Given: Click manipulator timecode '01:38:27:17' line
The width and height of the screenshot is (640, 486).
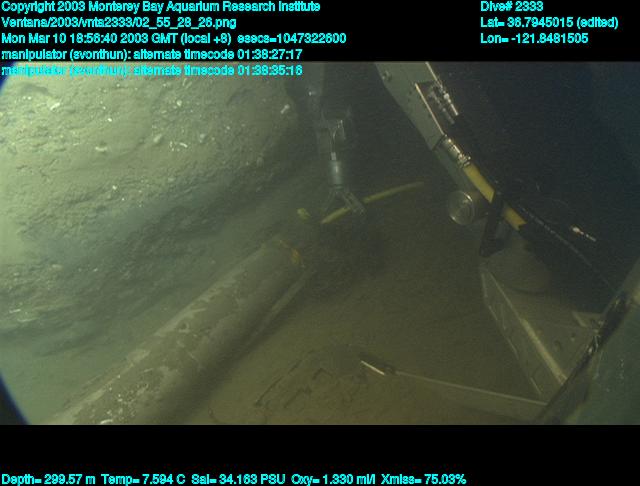Looking at the screenshot, I should click(x=152, y=55).
